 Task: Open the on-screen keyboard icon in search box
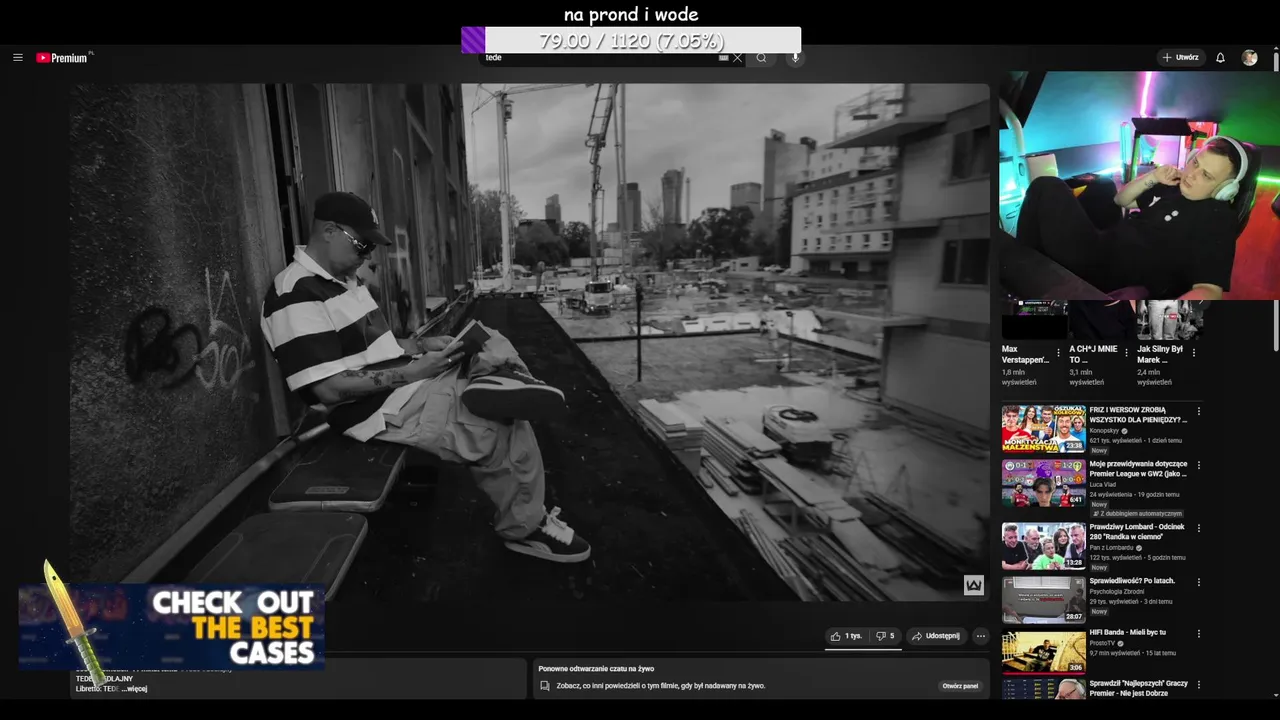click(x=723, y=58)
